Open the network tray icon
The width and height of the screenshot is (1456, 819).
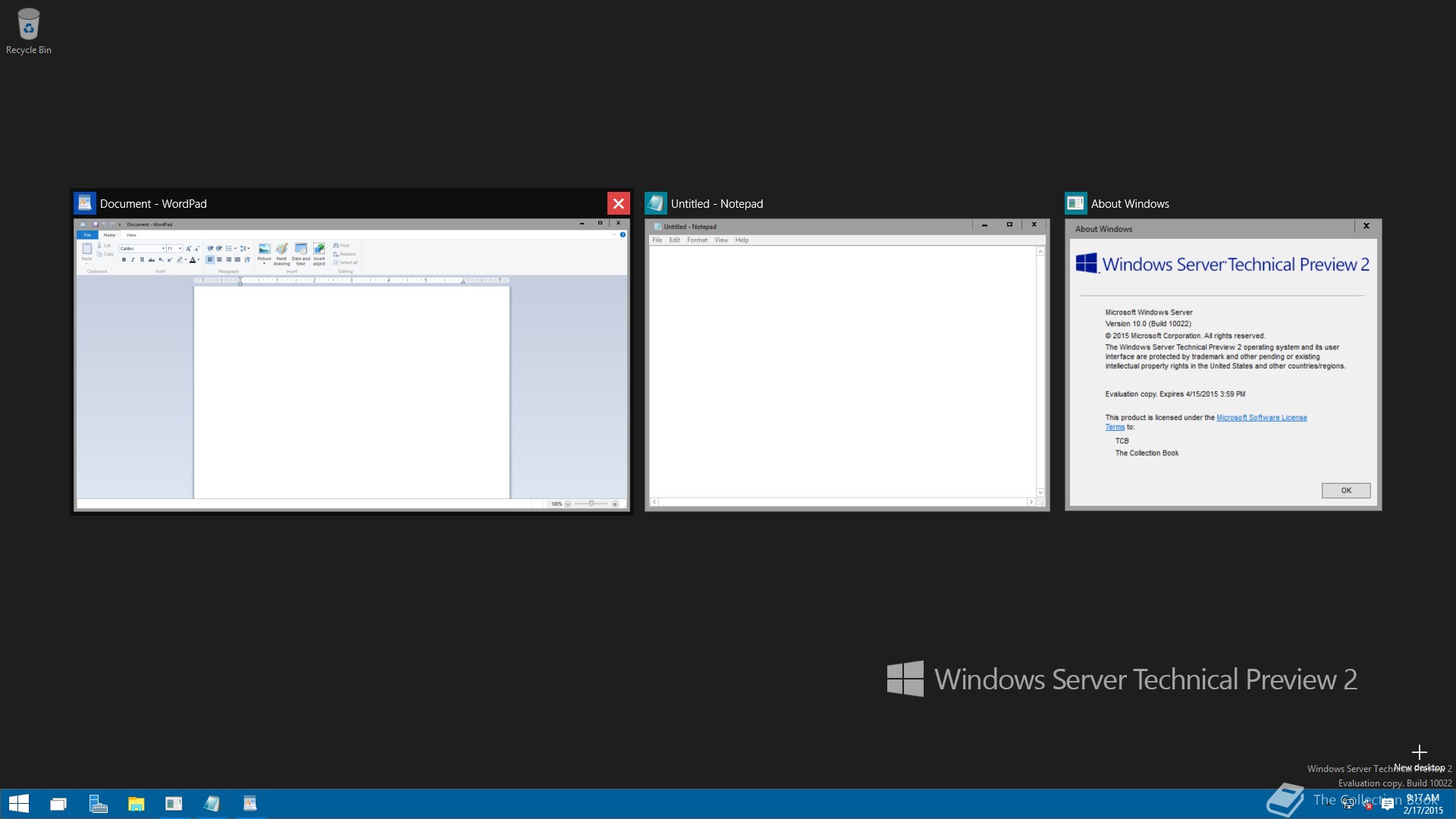(x=1348, y=804)
